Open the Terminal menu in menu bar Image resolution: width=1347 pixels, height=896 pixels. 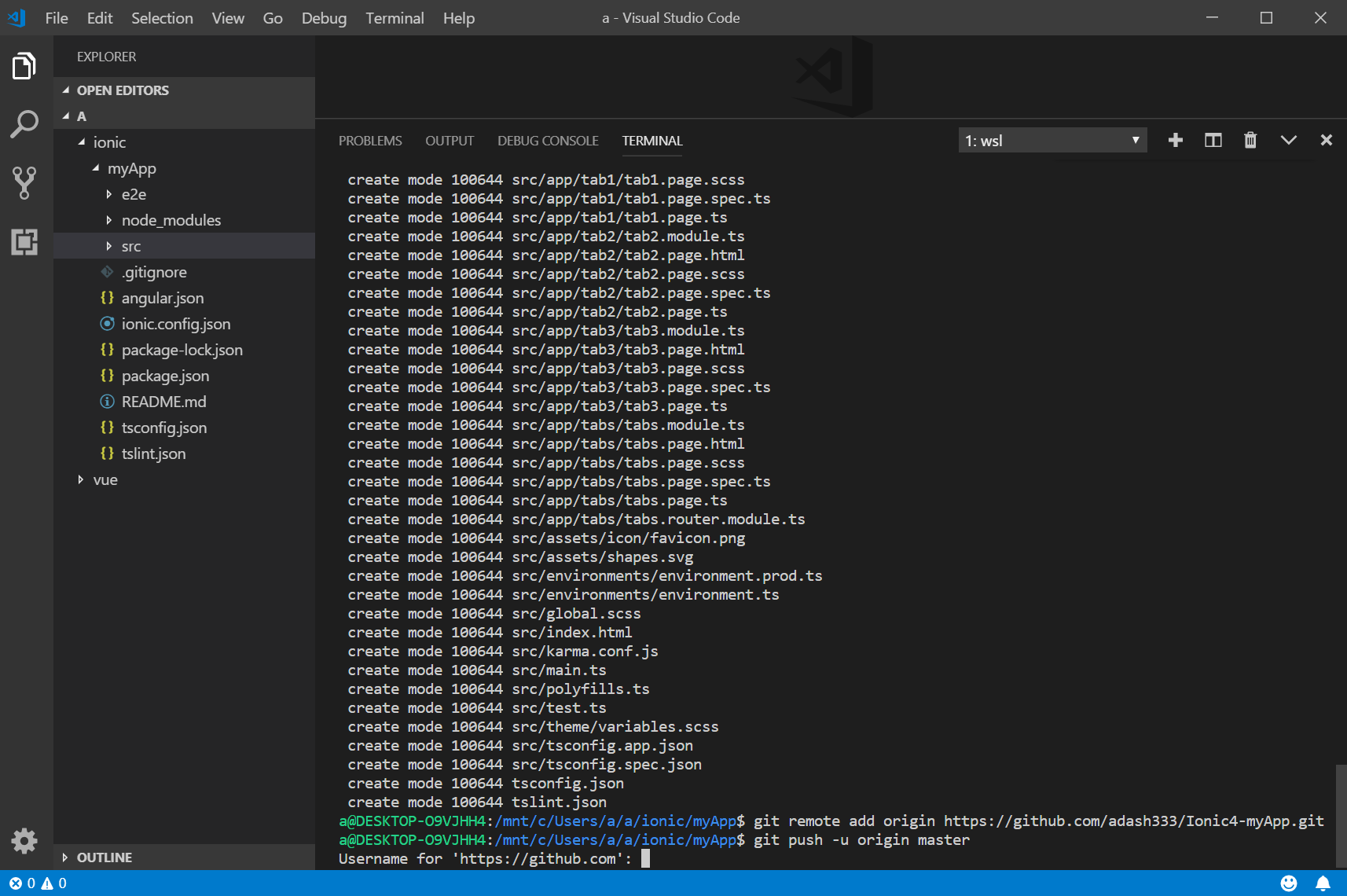coord(395,18)
